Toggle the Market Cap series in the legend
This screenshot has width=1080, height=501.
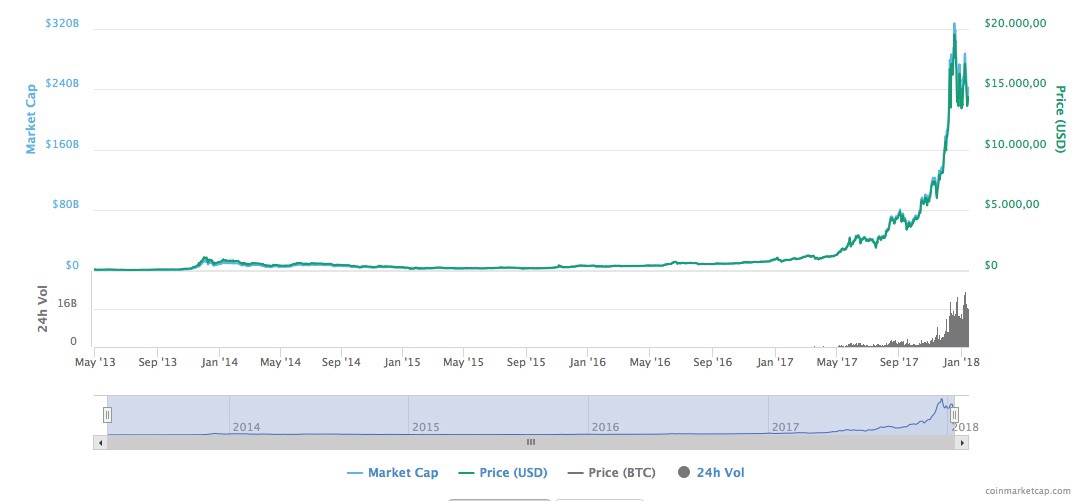tap(402, 472)
